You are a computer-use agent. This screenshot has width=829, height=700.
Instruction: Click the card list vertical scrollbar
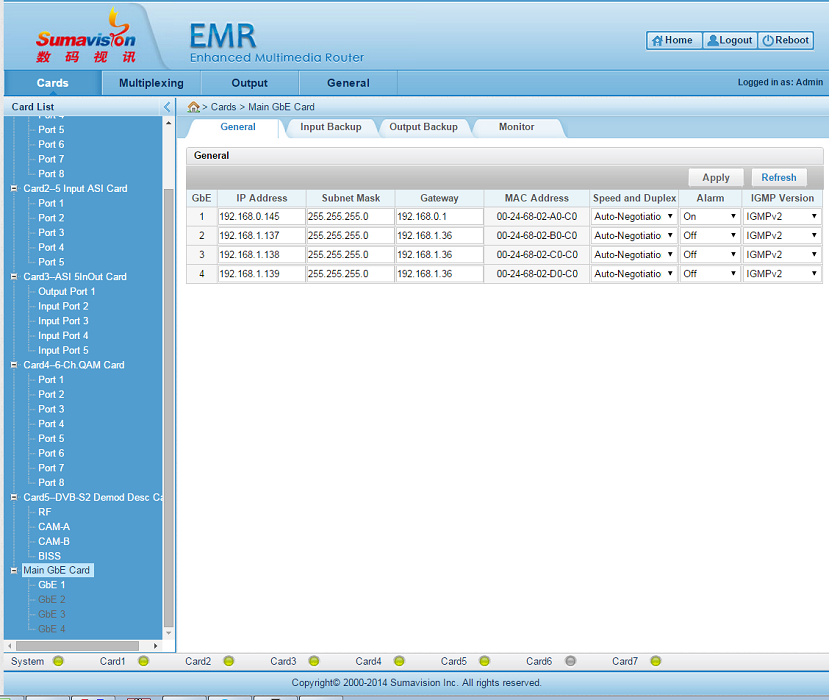coord(169,407)
